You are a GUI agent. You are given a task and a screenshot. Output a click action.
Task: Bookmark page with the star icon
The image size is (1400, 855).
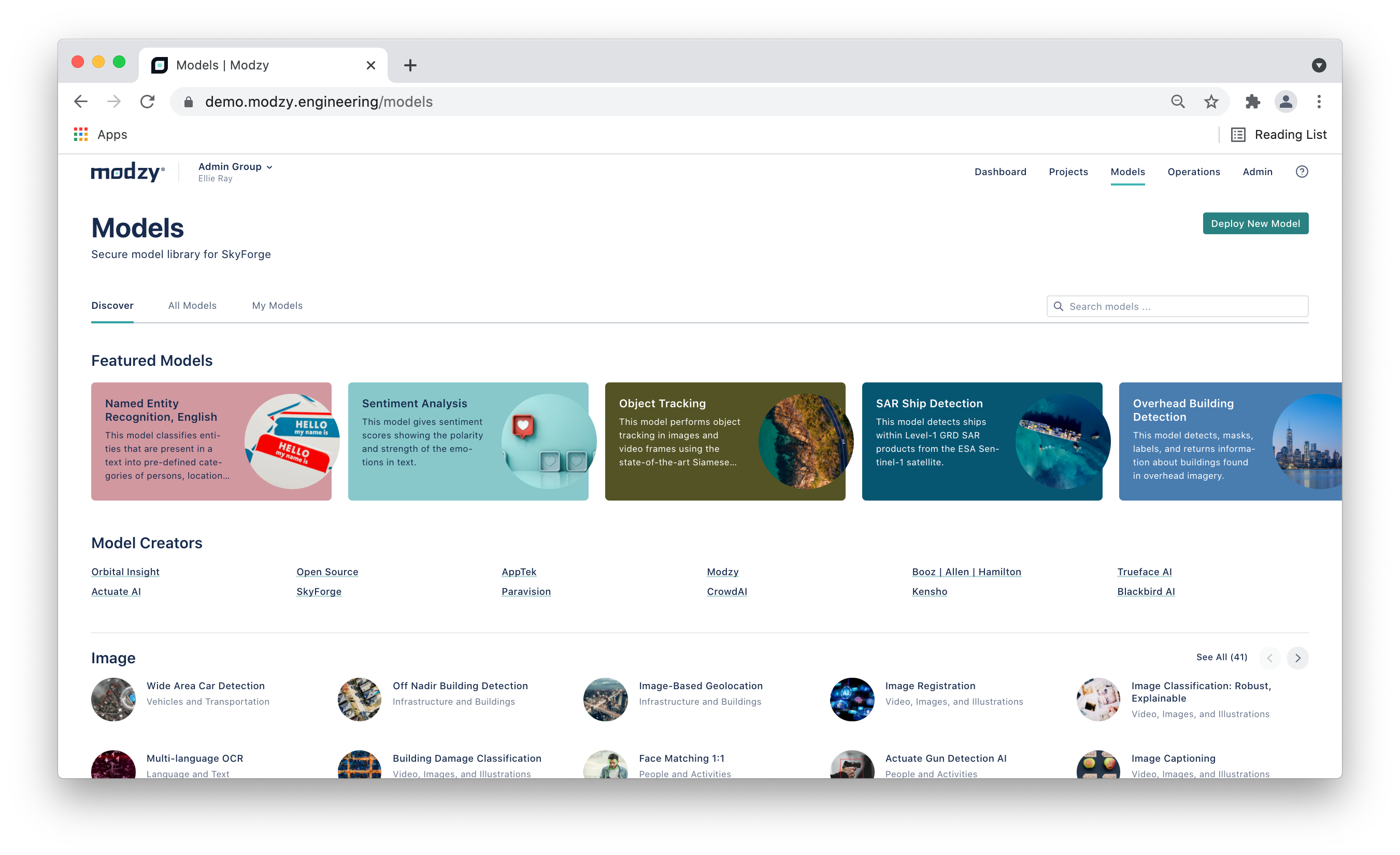[x=1211, y=102]
